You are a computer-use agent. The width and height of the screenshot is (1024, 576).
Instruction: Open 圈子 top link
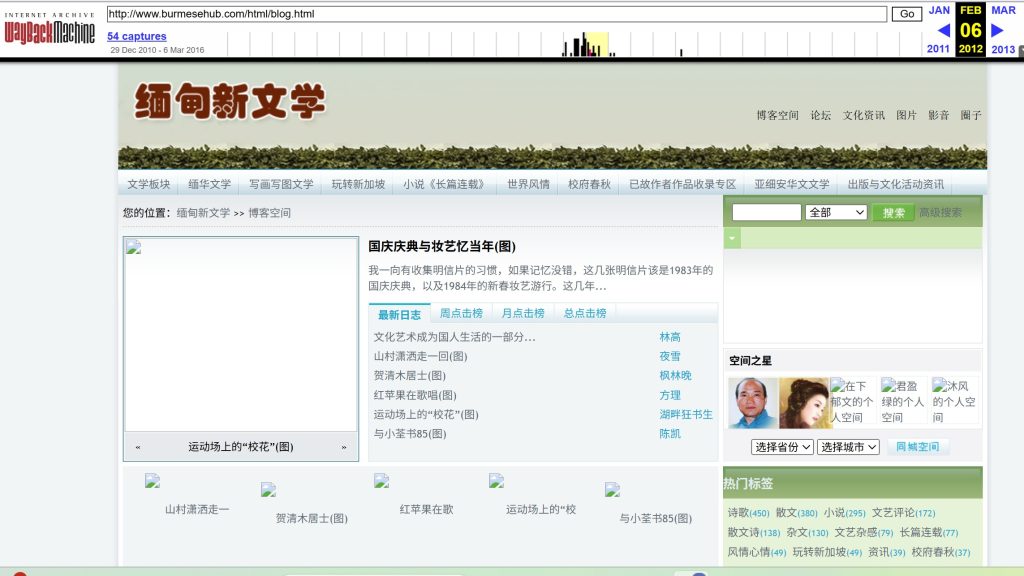[970, 115]
